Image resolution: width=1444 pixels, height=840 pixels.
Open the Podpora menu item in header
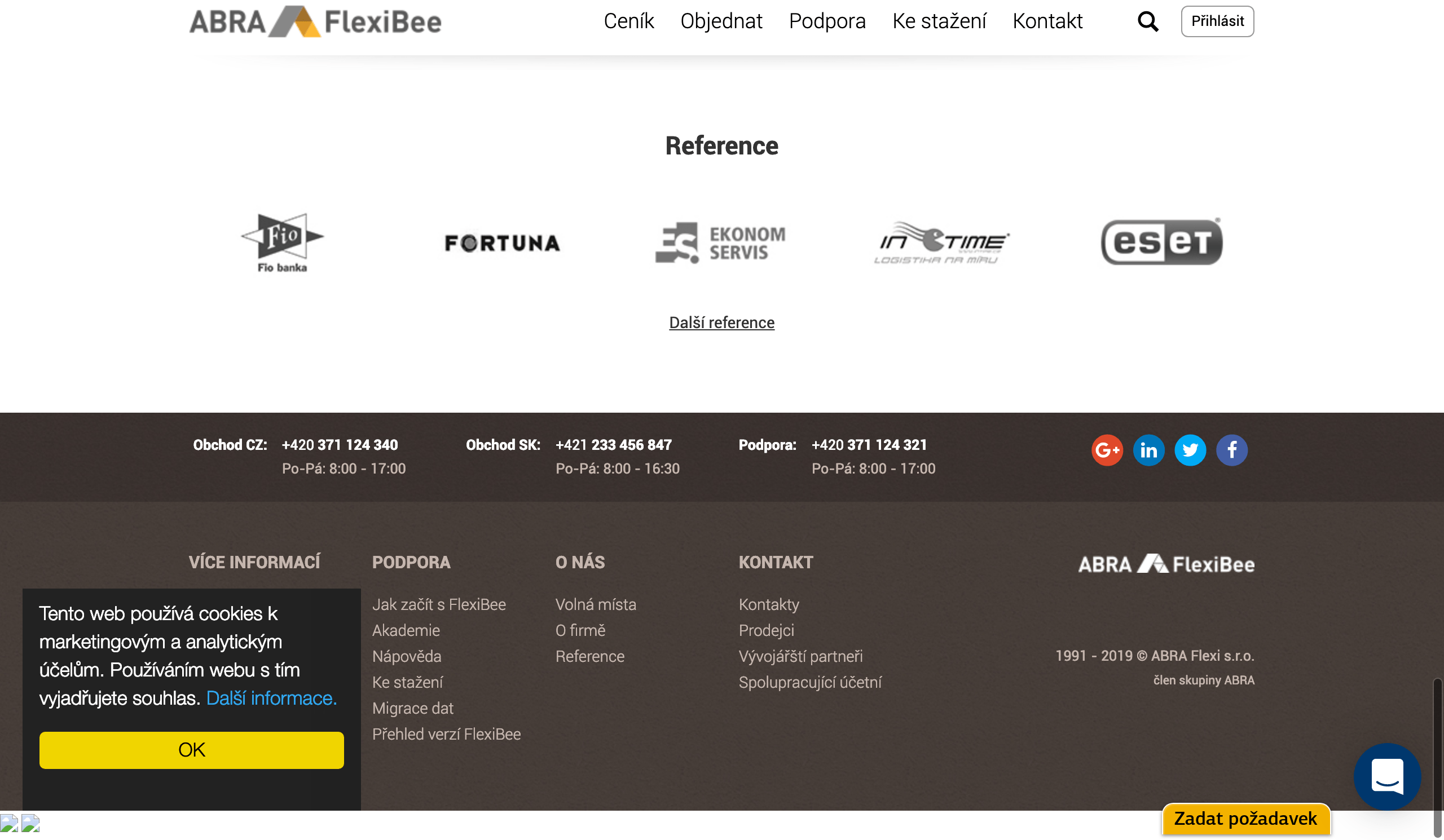tap(827, 21)
